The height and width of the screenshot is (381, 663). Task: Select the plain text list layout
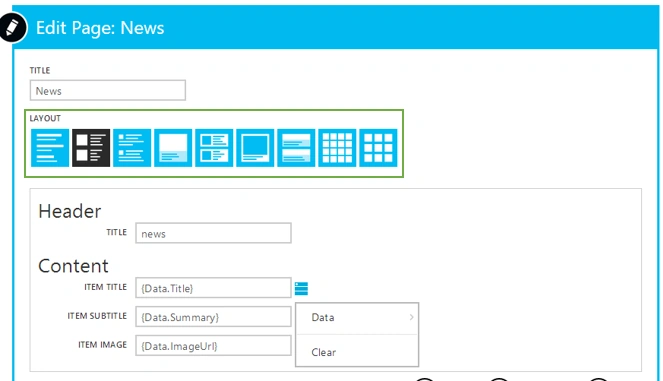(50, 148)
